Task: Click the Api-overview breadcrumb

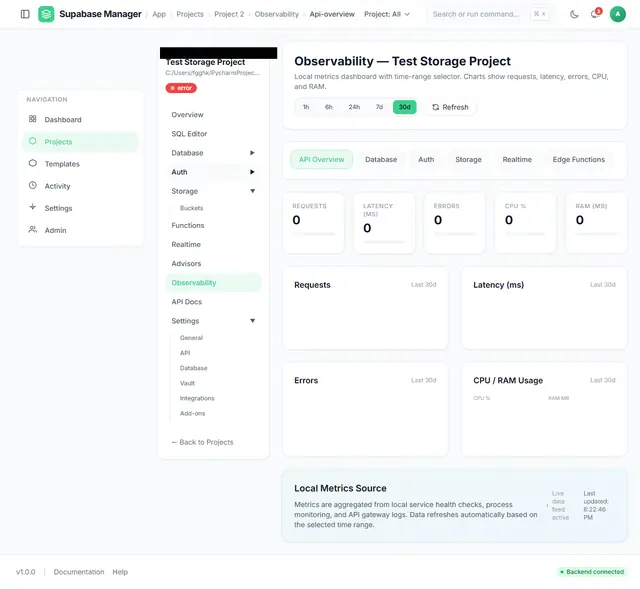Action: click(332, 14)
